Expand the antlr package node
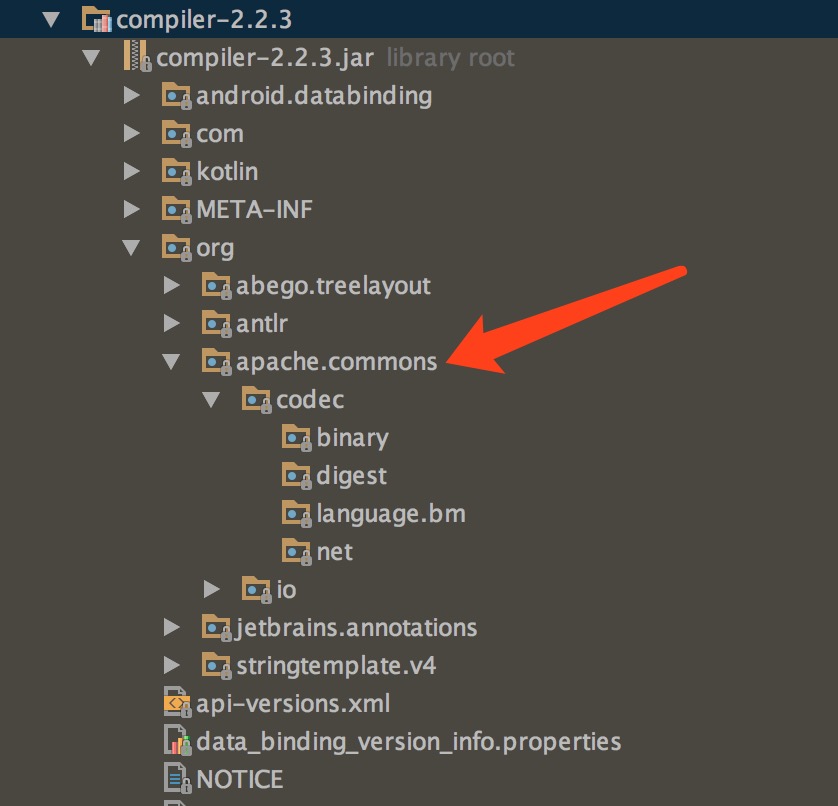838x806 pixels. 172,323
